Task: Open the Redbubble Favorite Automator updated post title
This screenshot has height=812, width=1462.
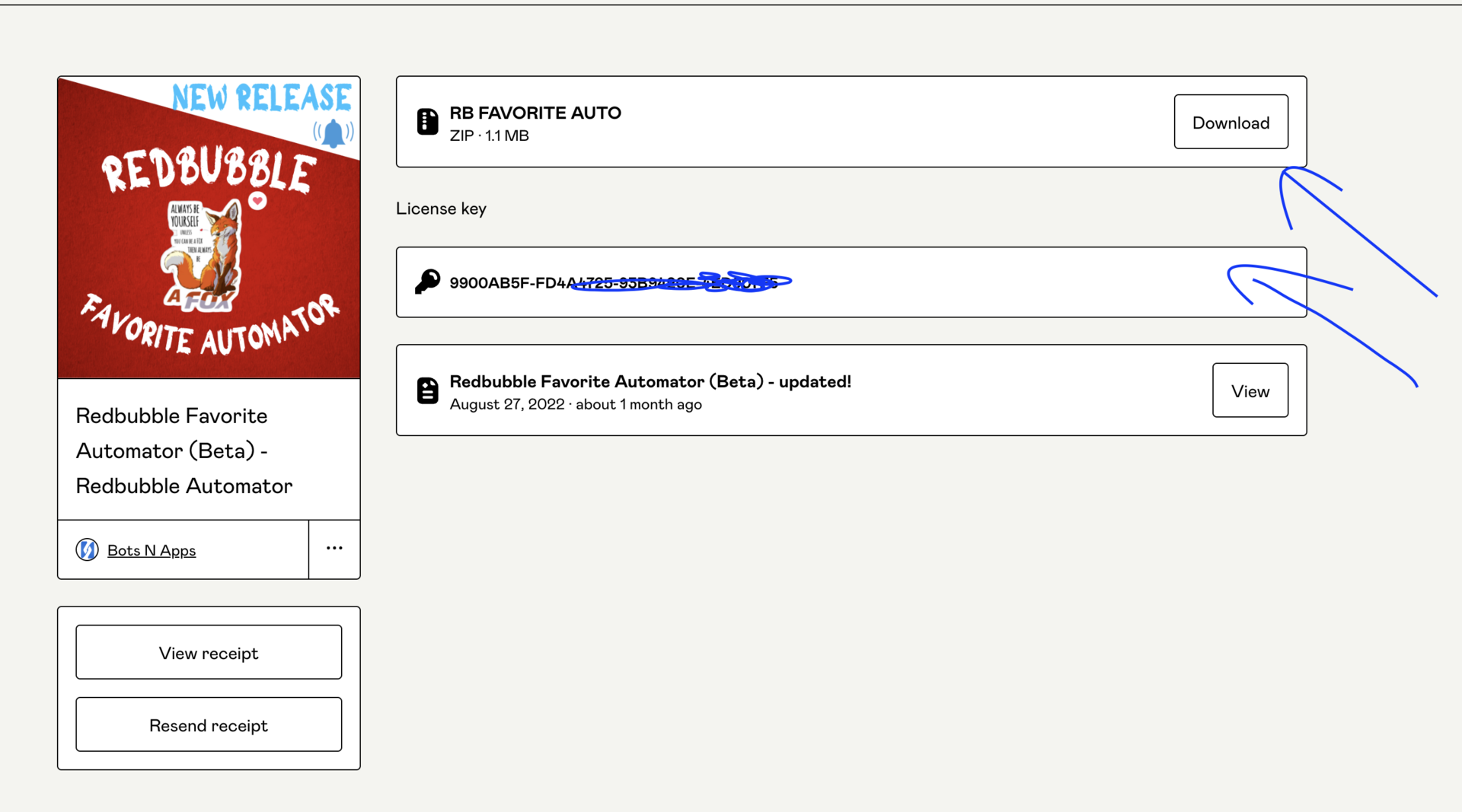Action: point(650,381)
